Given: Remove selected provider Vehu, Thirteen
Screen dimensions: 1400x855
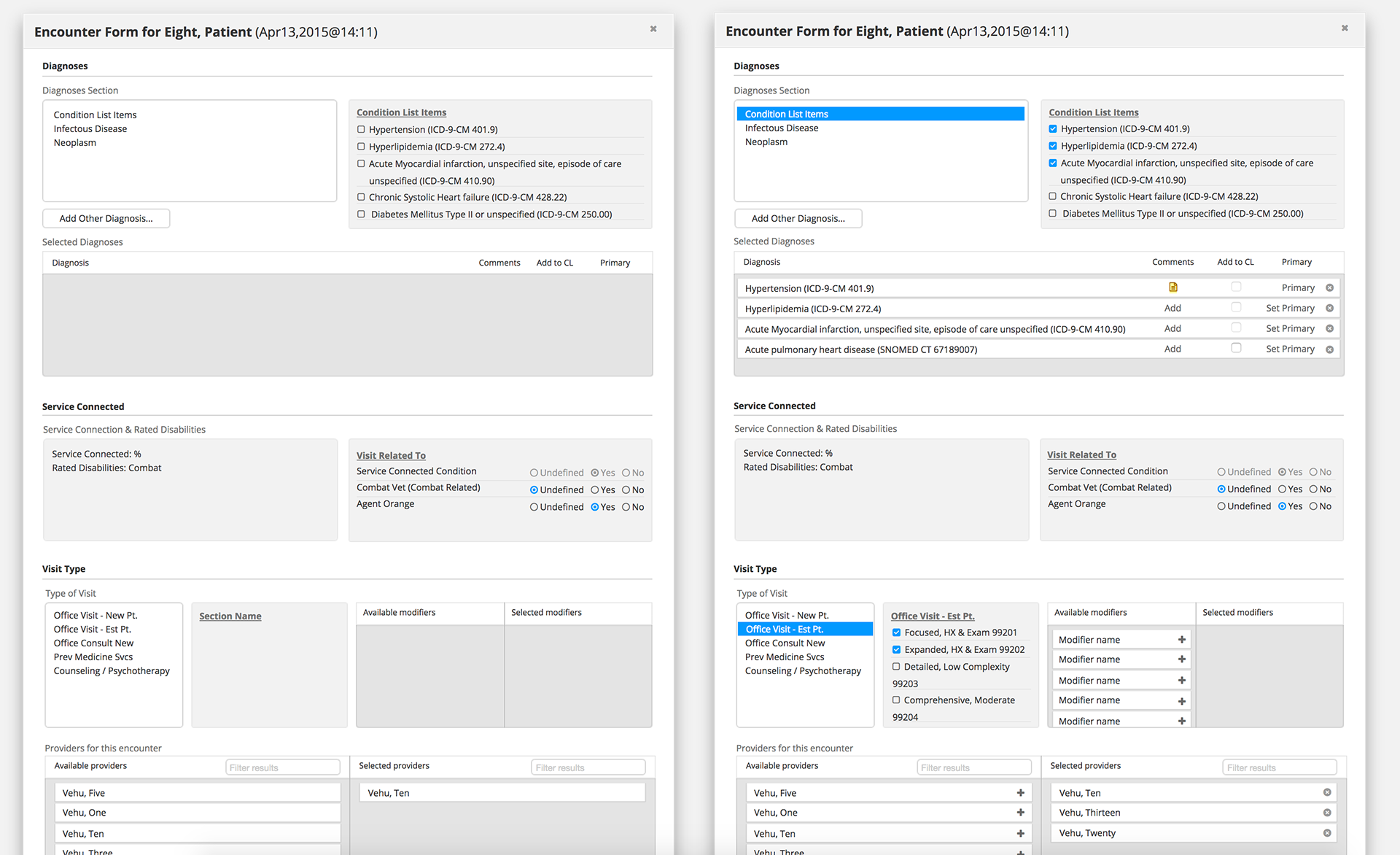Looking at the screenshot, I should click(1326, 813).
